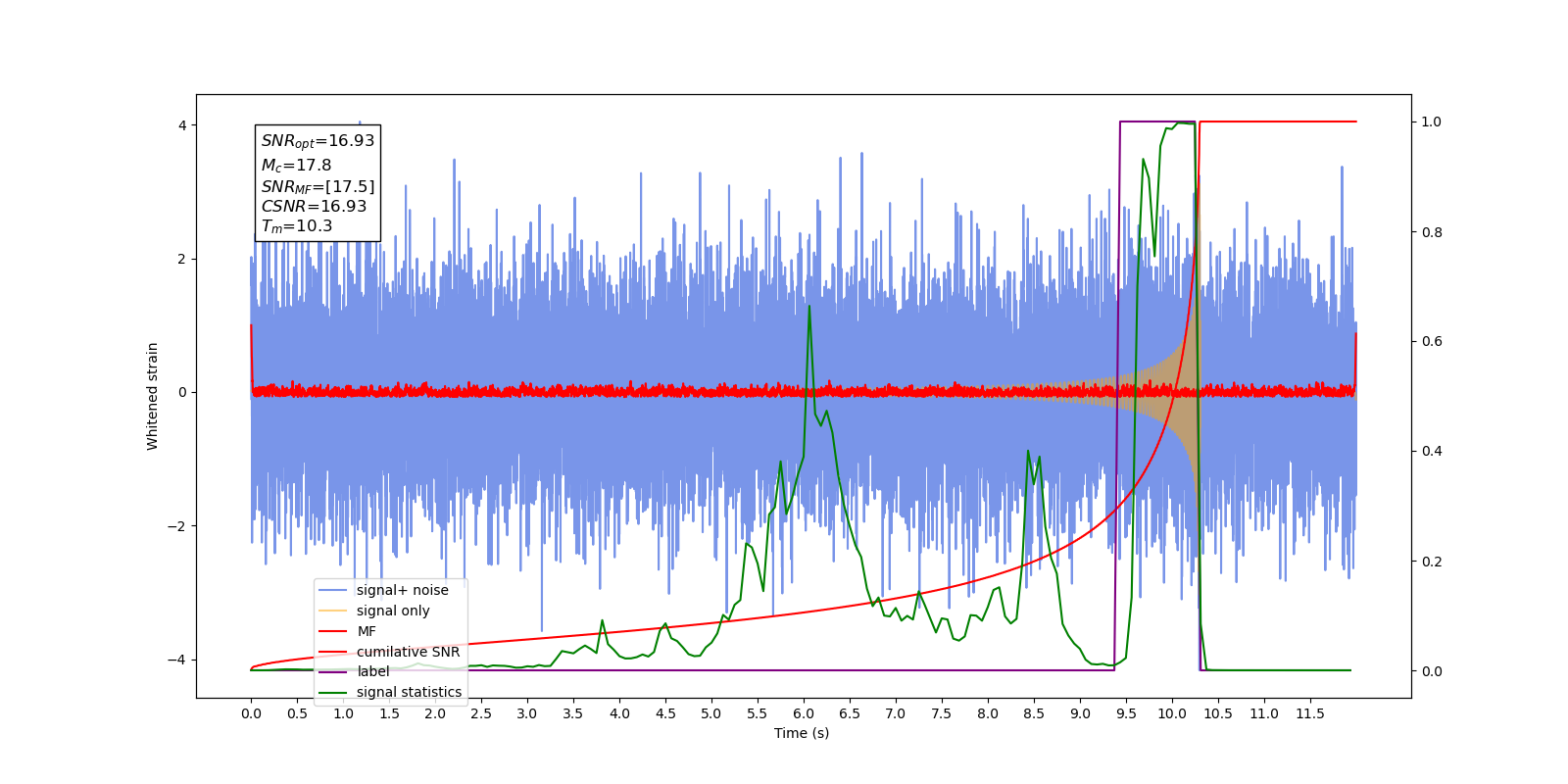Click the 11.0 tick on the time axis
The width and height of the screenshot is (1568, 784).
pyautogui.click(x=1264, y=713)
